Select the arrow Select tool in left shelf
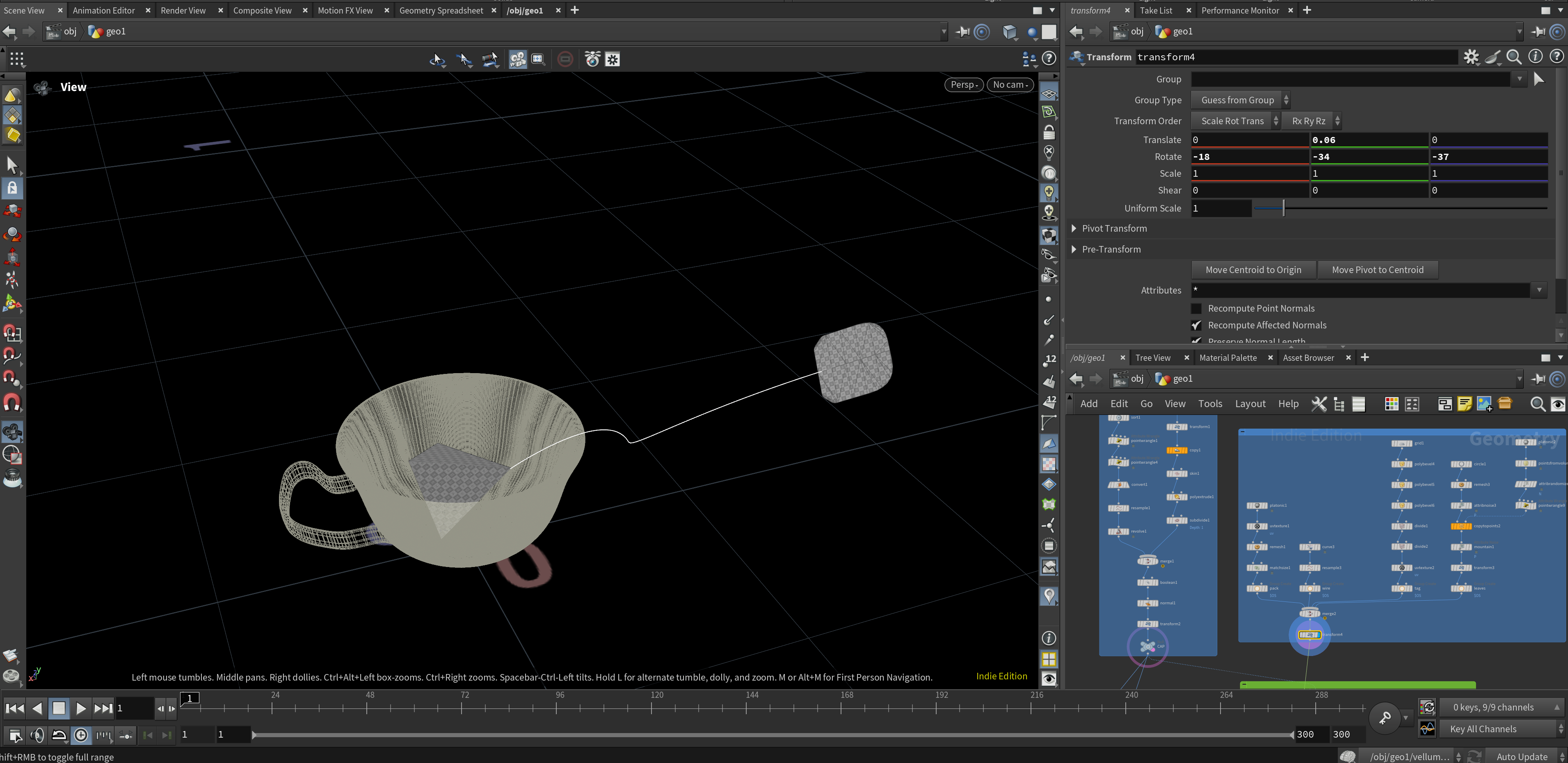 click(x=11, y=164)
